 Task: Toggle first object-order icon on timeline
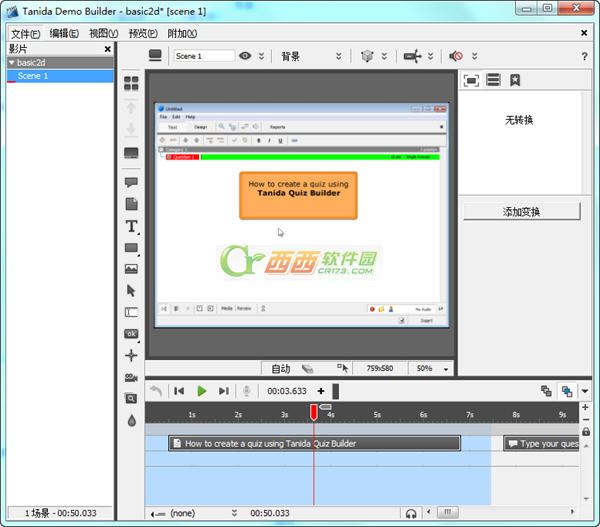[x=546, y=391]
